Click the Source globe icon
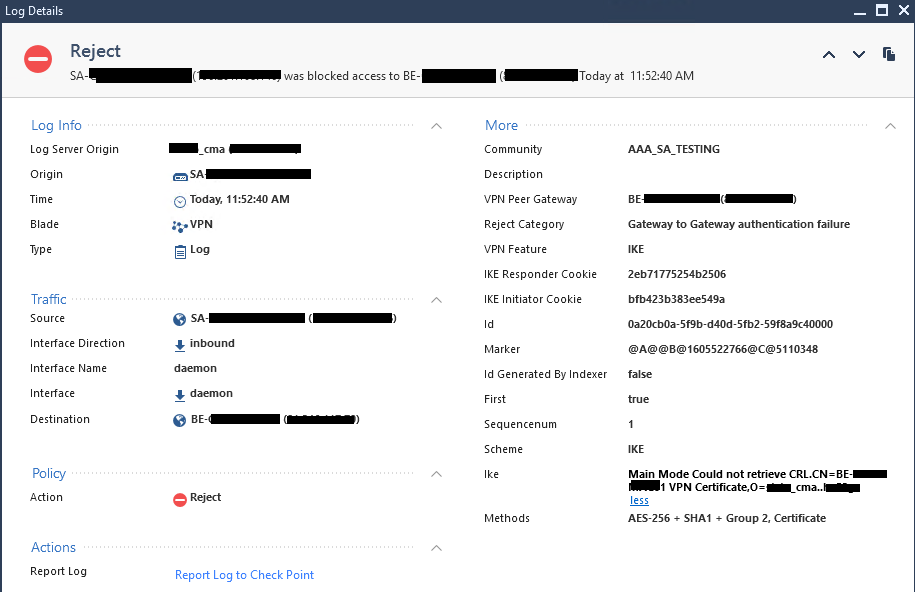 (x=180, y=319)
